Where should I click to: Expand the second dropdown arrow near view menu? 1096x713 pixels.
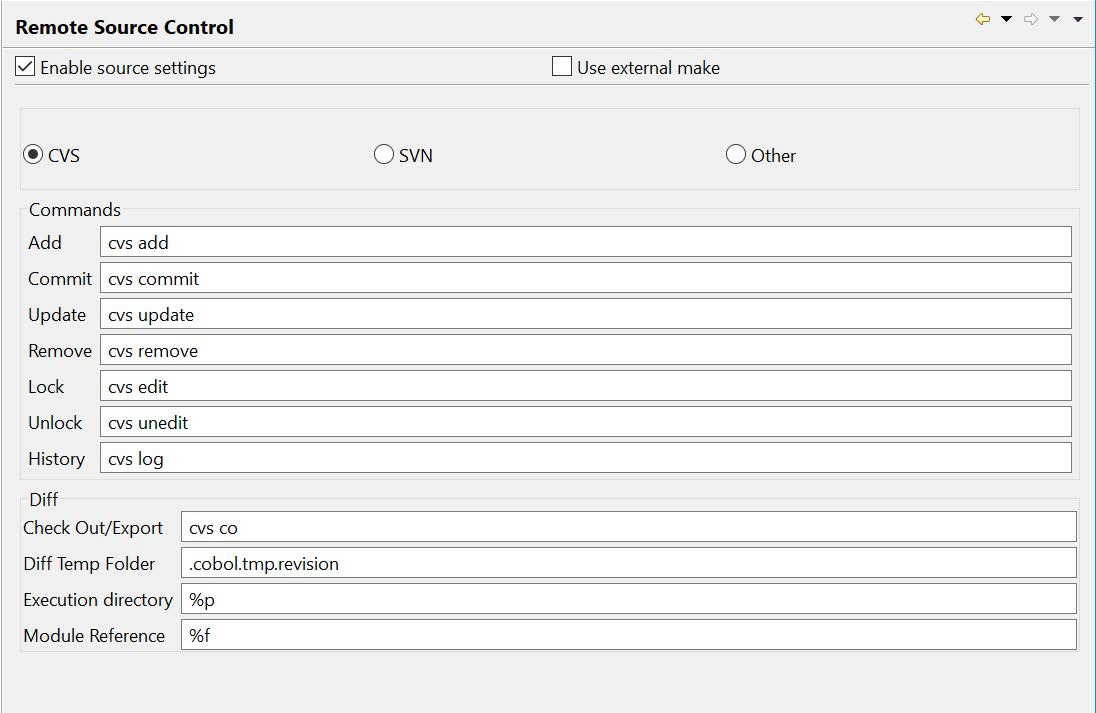[1051, 18]
